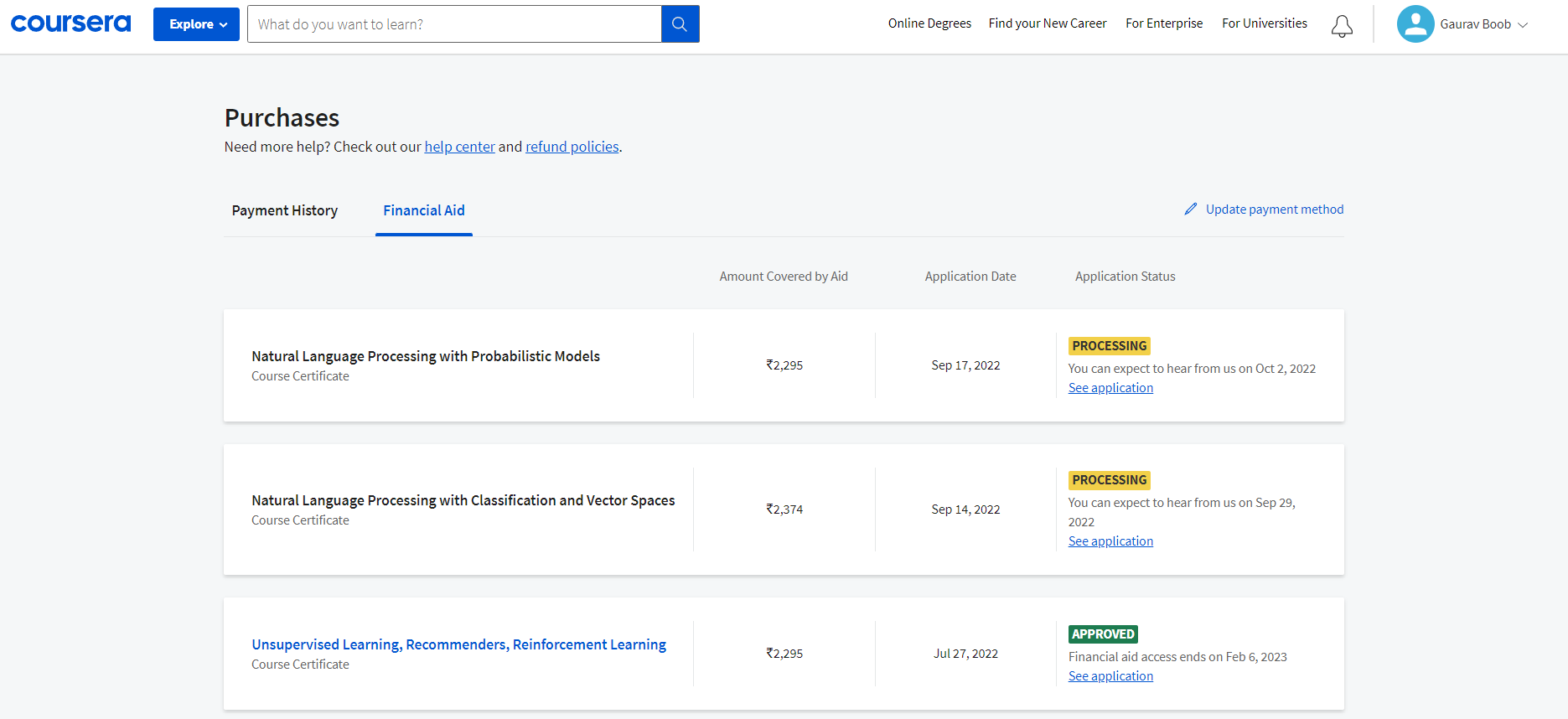This screenshot has width=1568, height=719.
Task: Open the notifications bell
Action: pyautogui.click(x=1342, y=26)
